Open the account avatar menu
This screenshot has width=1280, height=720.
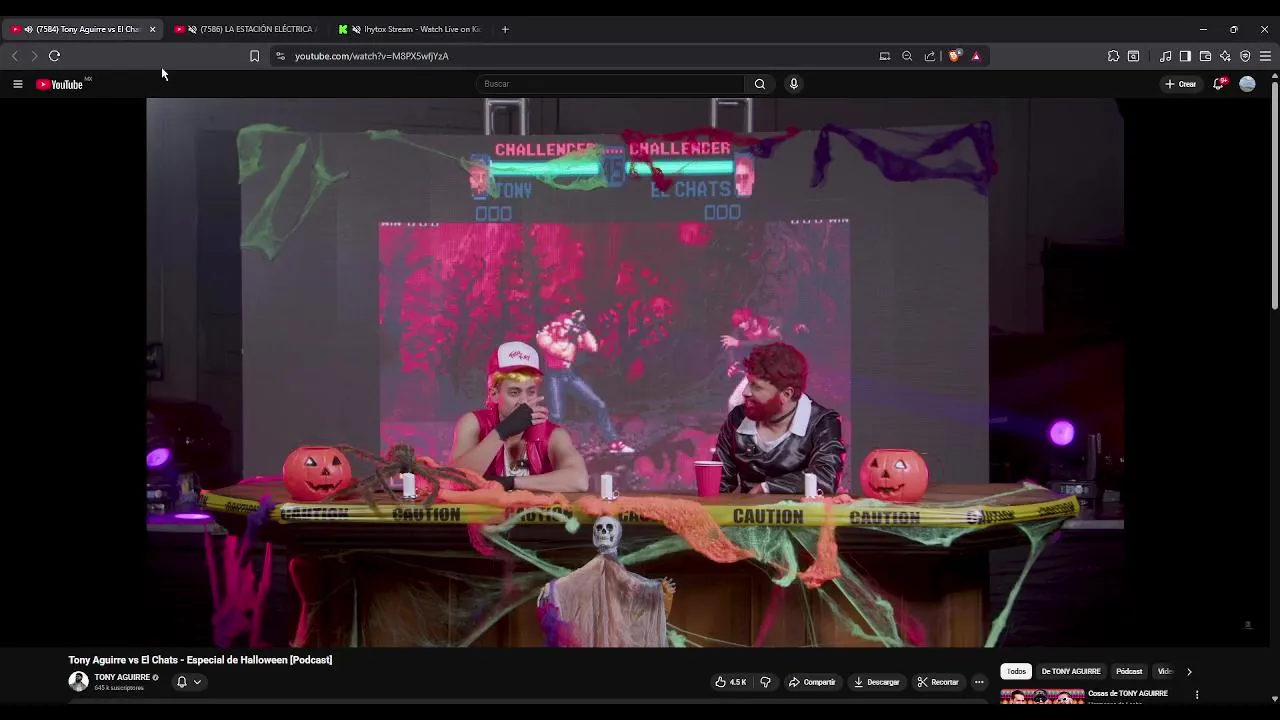(1247, 84)
